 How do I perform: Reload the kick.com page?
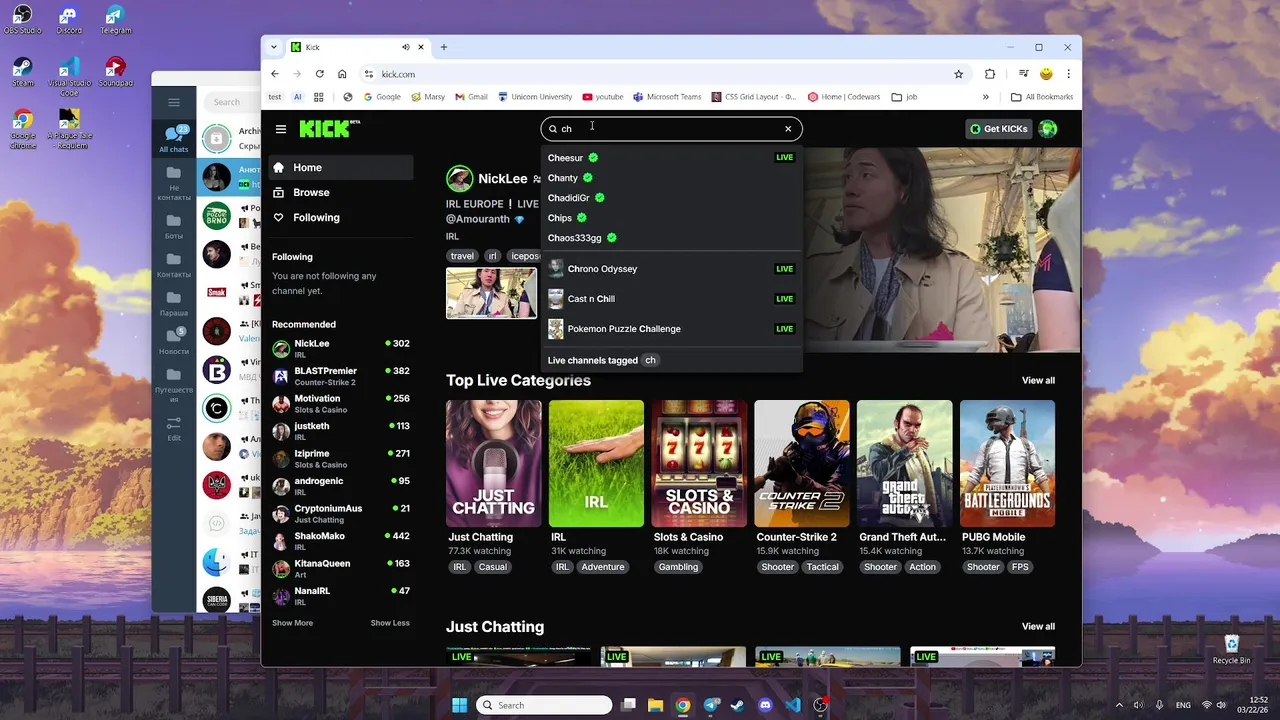[319, 74]
